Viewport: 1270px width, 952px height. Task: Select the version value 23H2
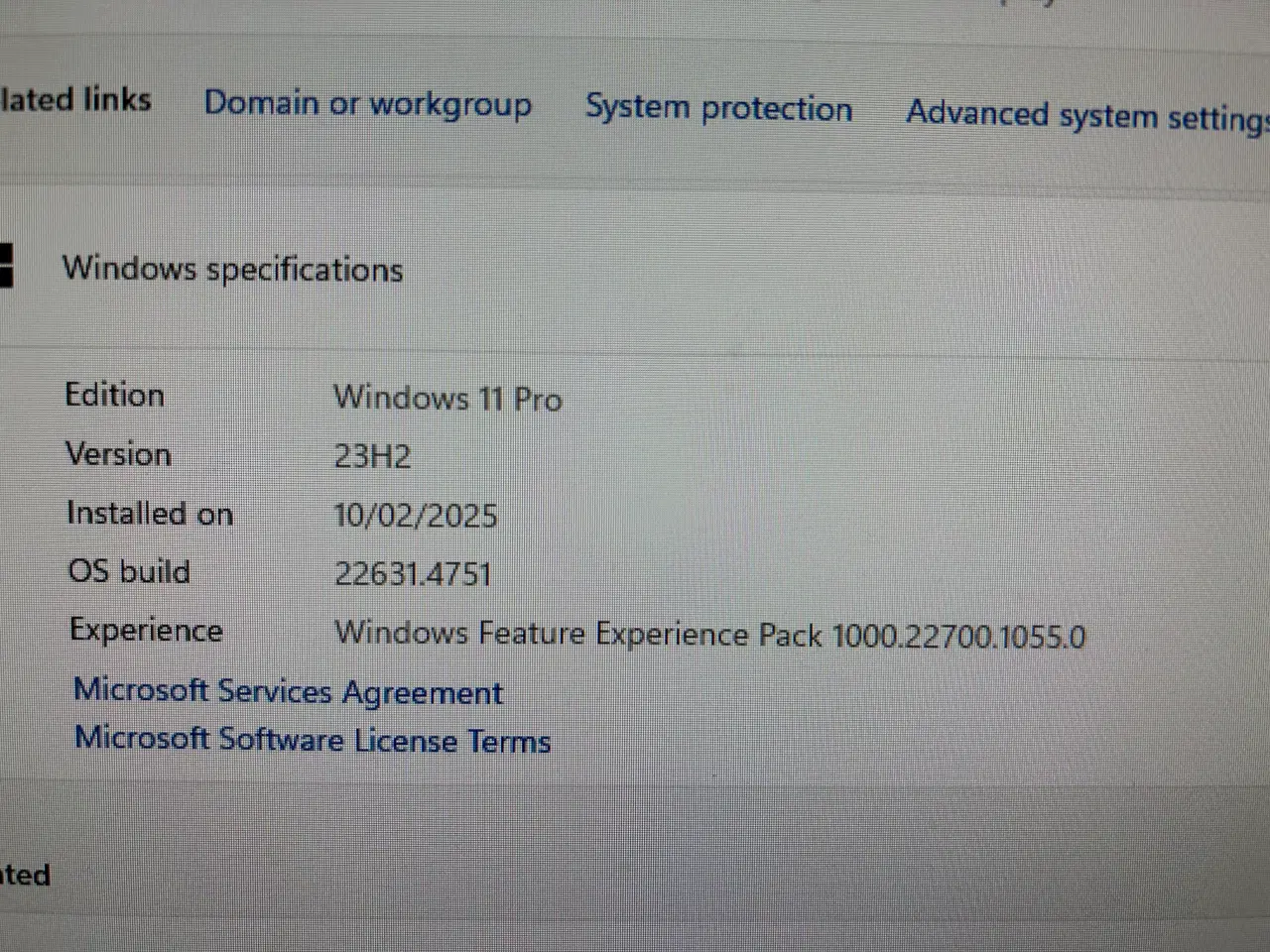tap(372, 456)
